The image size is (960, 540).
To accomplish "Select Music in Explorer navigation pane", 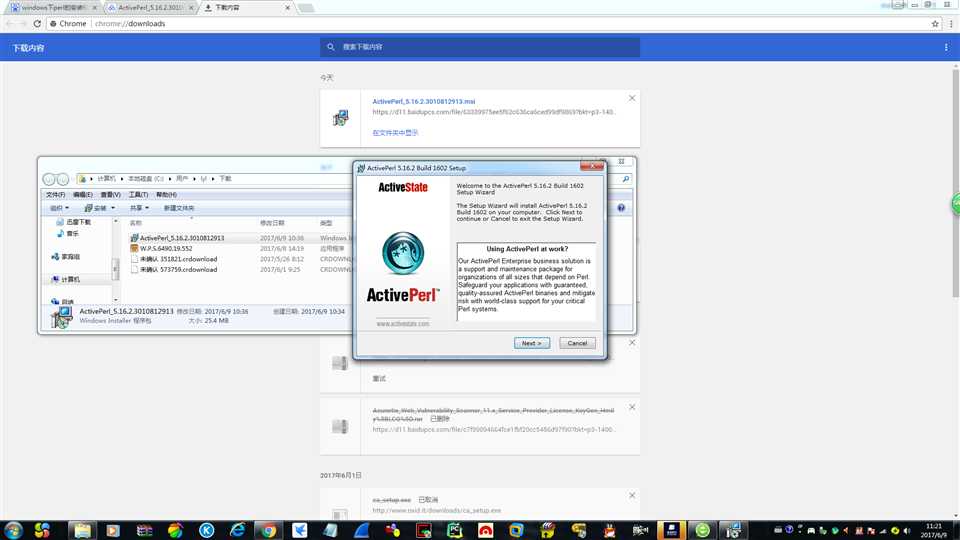I will click(67, 234).
